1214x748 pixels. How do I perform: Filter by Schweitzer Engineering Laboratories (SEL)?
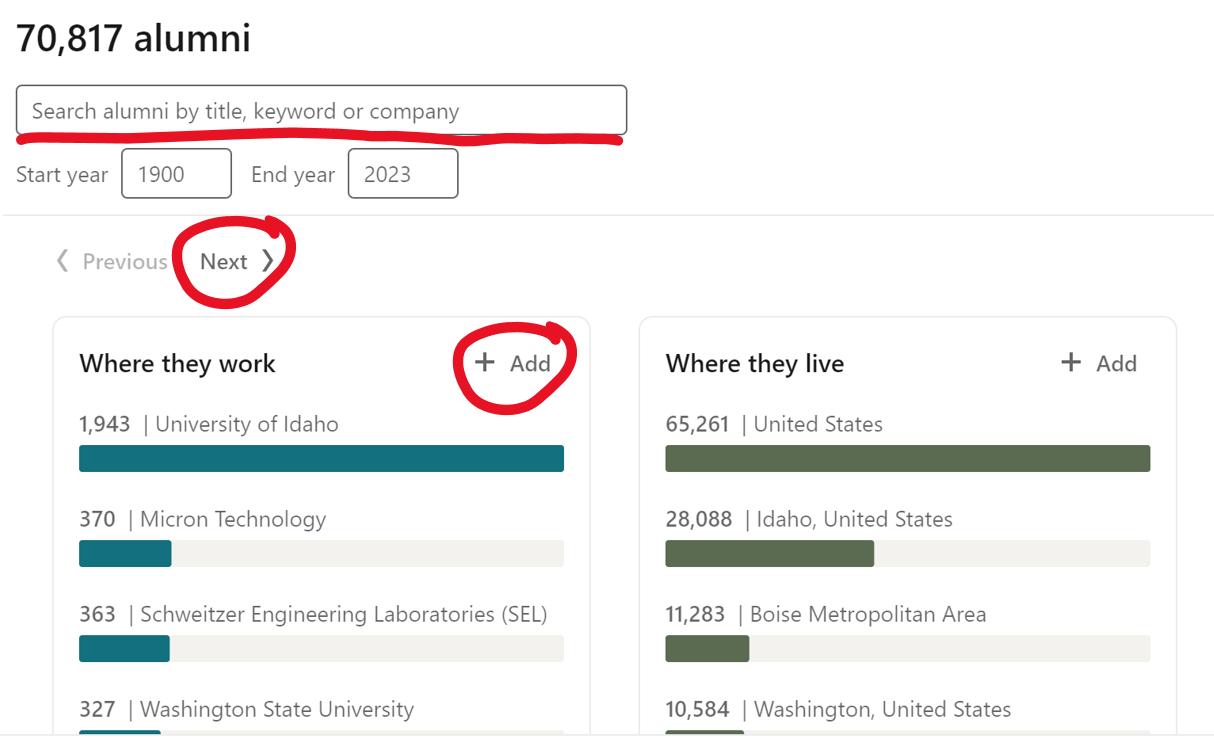(x=343, y=614)
